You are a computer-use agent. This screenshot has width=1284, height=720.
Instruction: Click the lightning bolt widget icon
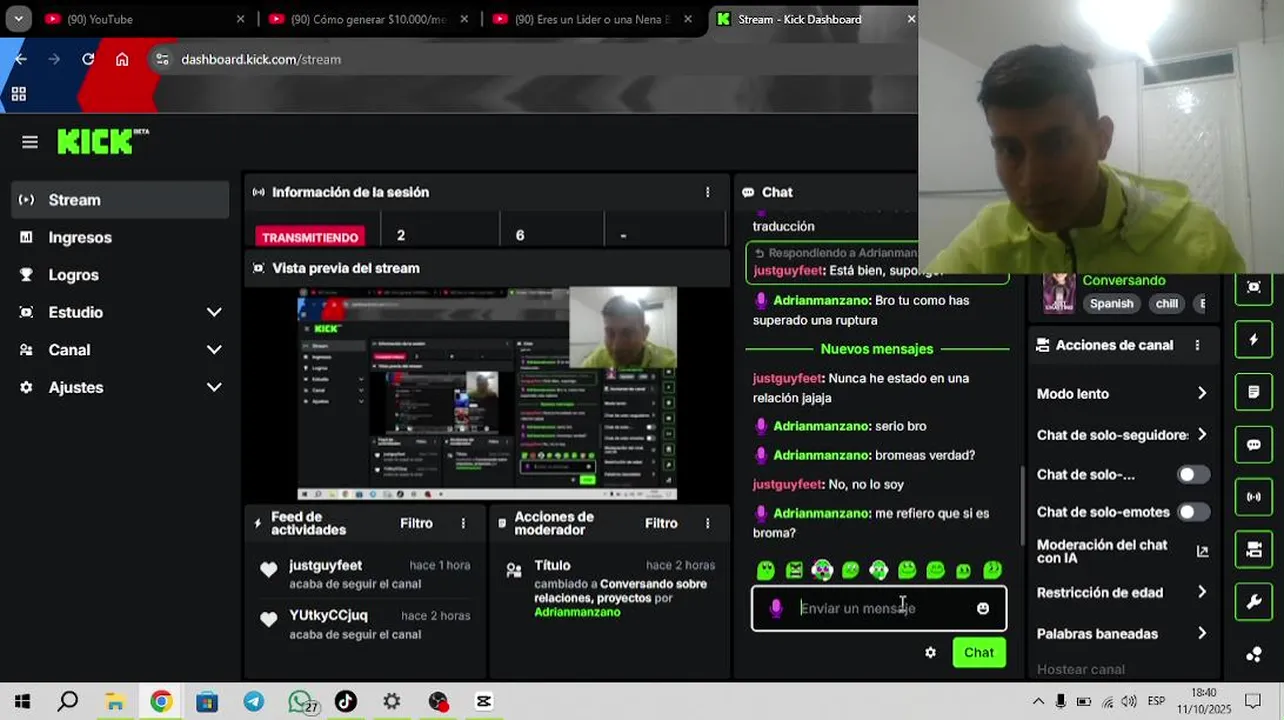(x=1254, y=340)
